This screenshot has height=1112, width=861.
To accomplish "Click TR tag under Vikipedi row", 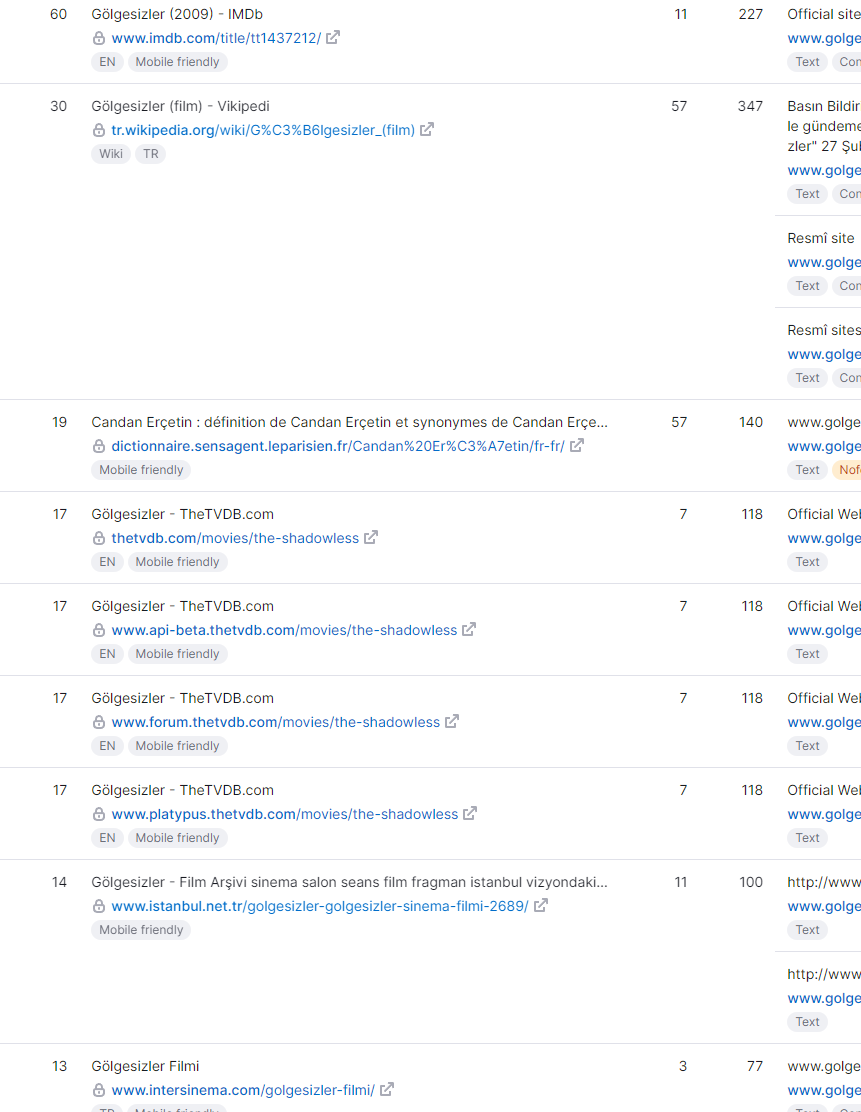I will (x=150, y=154).
